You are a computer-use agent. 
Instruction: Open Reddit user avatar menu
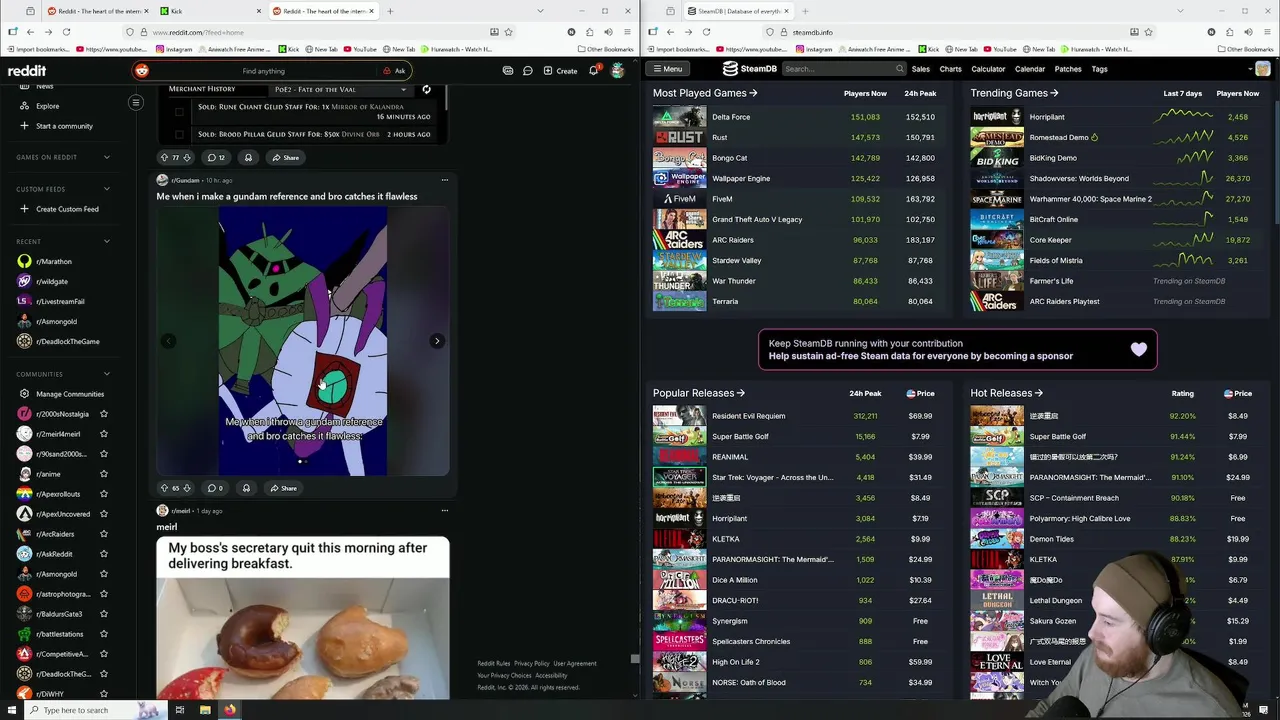coord(618,70)
